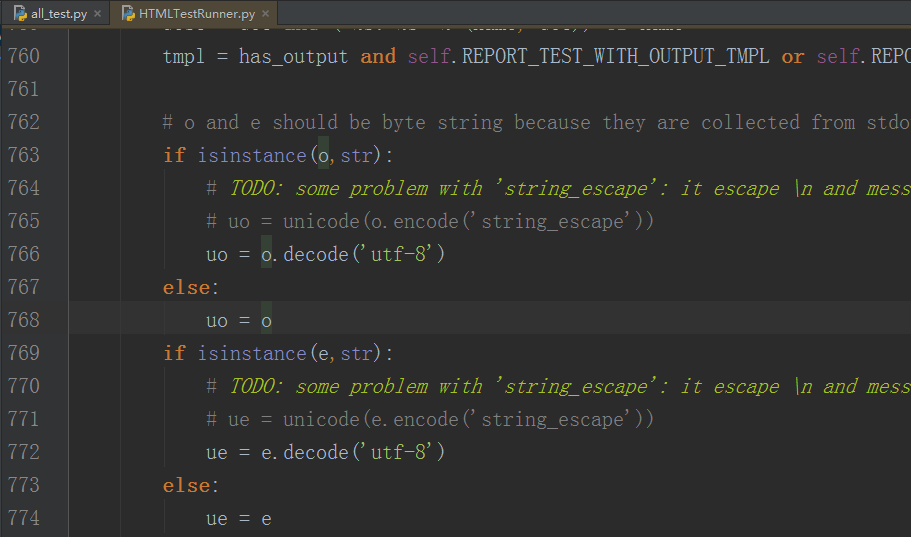Close the HTMLTestRunner.py tab
911x537 pixels.
tap(266, 14)
